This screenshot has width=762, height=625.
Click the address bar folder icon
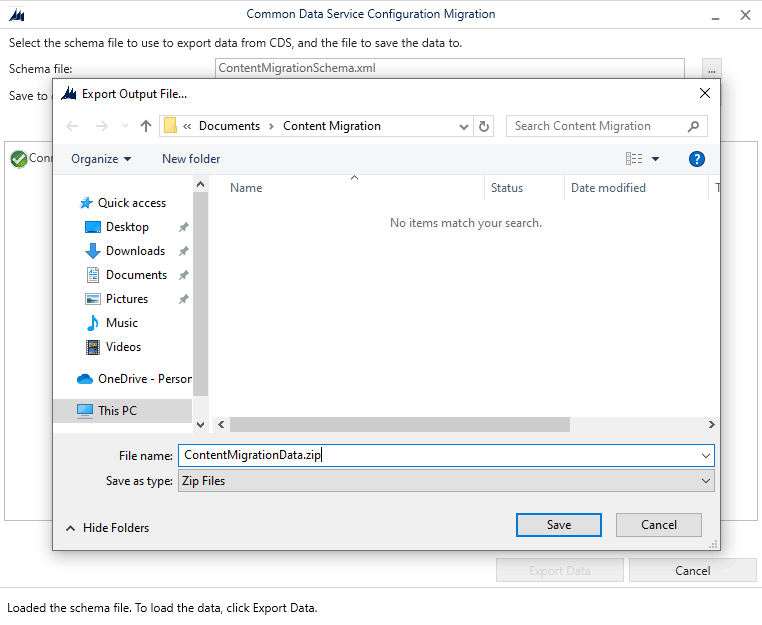click(170, 126)
